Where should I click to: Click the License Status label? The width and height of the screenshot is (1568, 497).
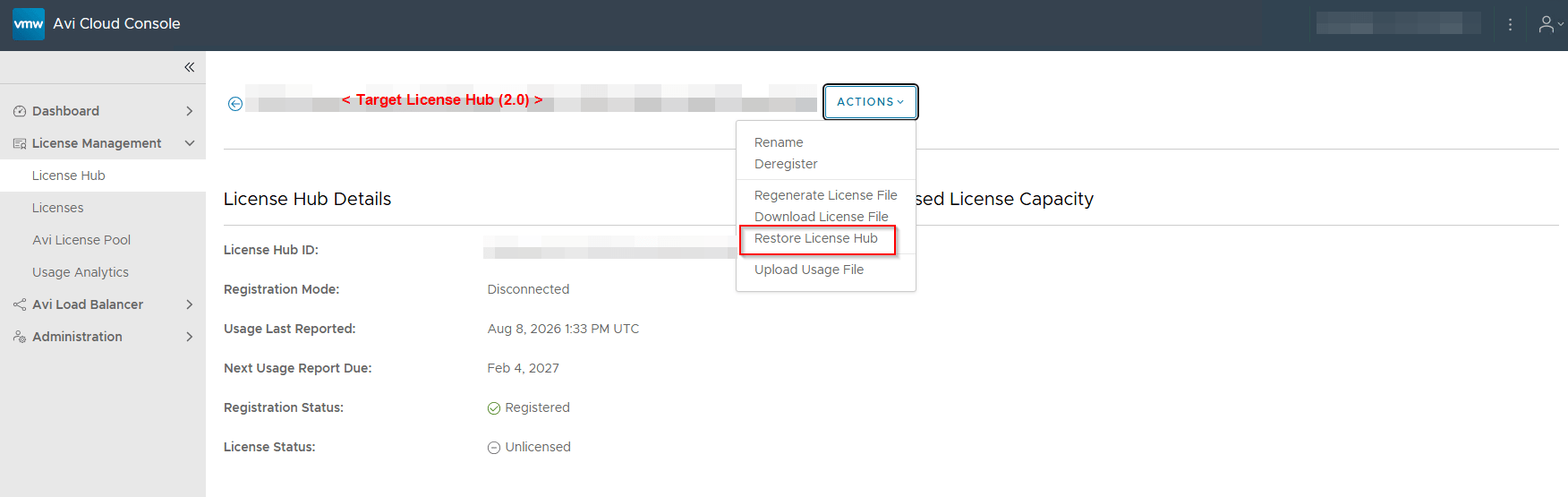tap(269, 447)
